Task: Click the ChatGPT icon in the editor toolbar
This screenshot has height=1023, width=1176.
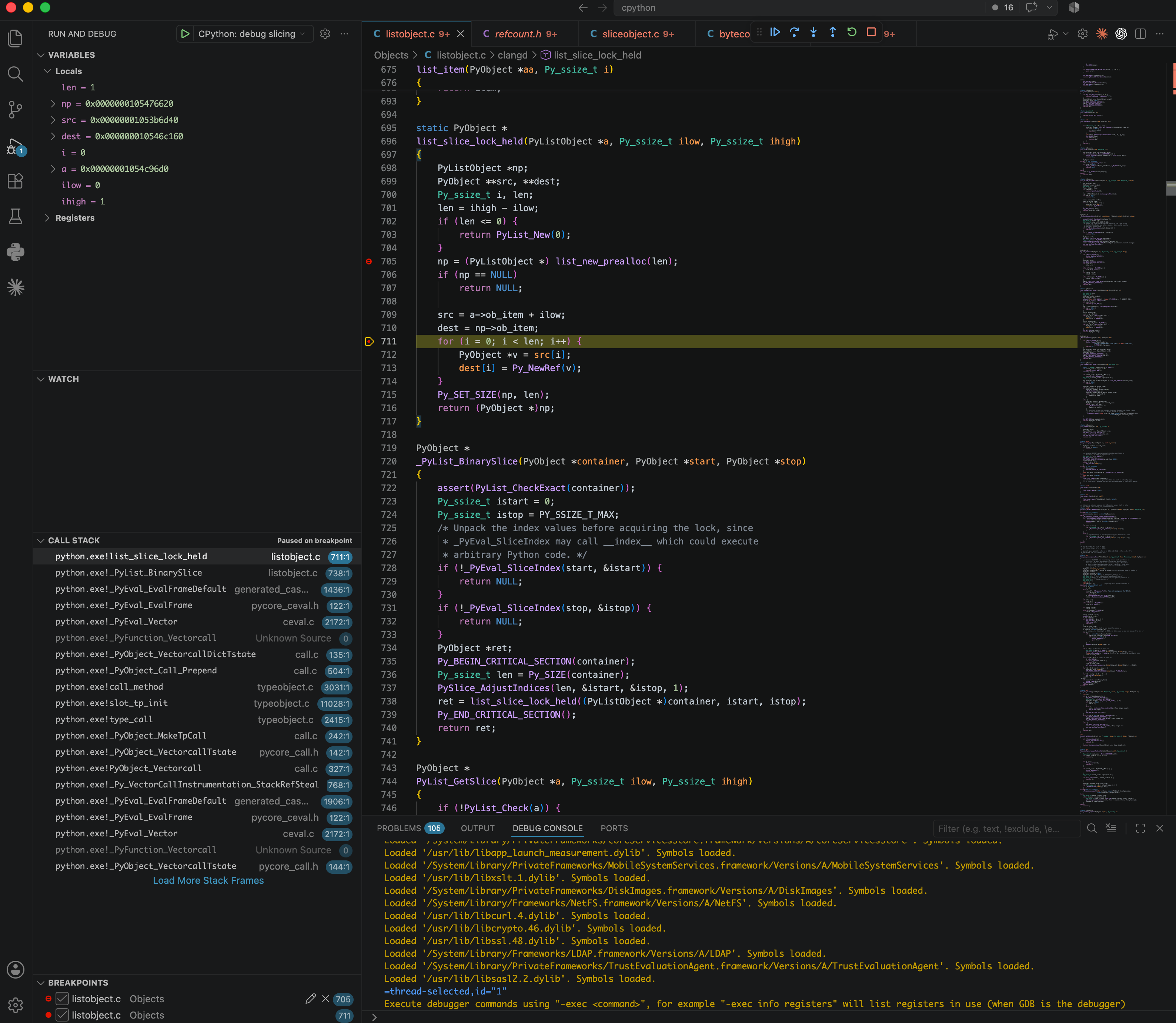Action: tap(1121, 34)
